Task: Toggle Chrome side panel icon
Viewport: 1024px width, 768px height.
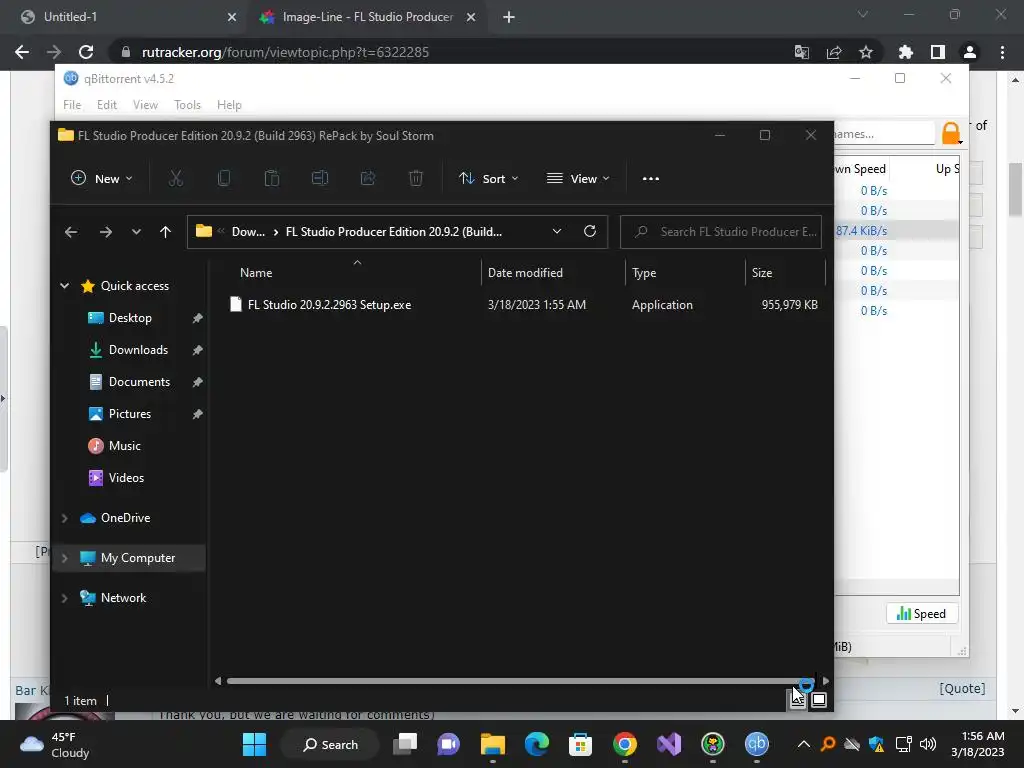Action: (938, 52)
